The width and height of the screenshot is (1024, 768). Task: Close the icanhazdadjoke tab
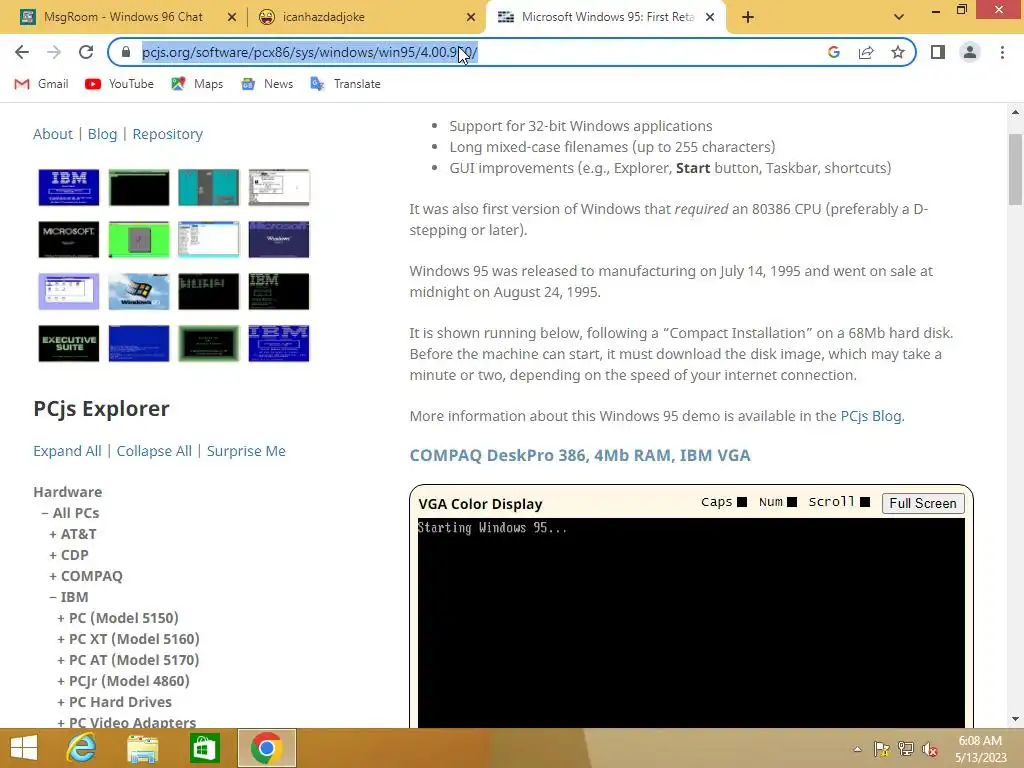point(471,17)
